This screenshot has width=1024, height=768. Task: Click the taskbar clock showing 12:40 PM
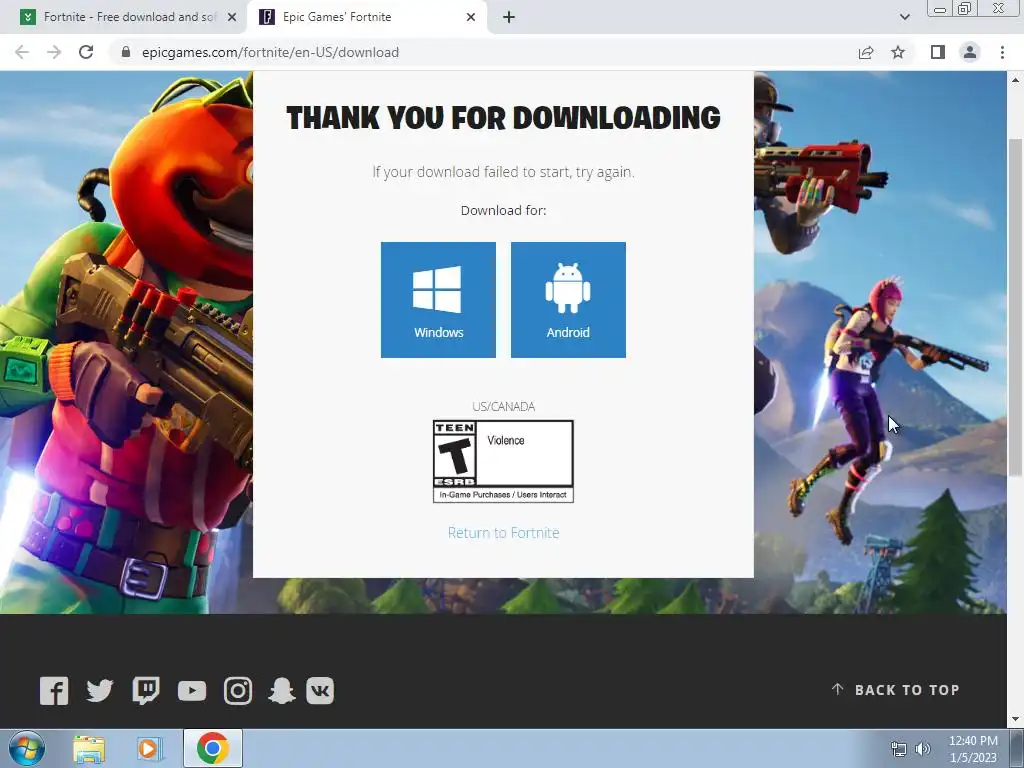point(973,749)
